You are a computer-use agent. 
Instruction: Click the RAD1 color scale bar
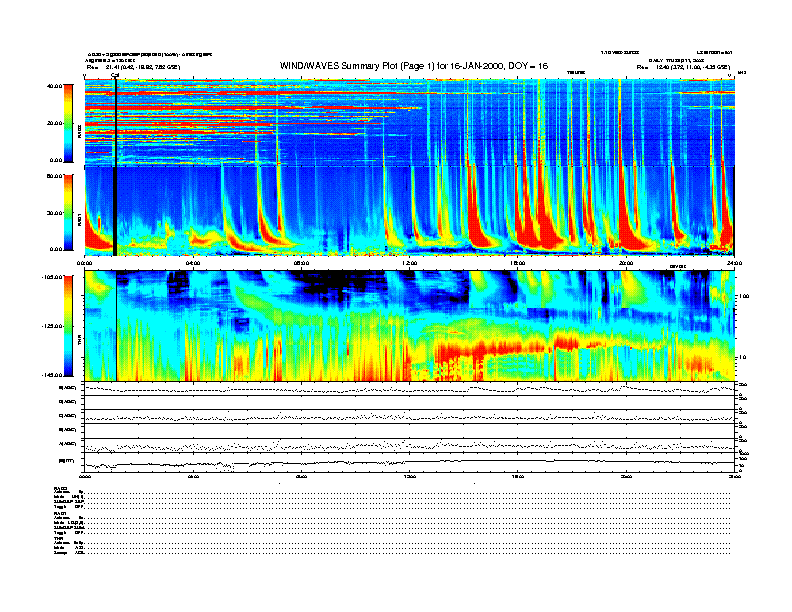point(68,213)
